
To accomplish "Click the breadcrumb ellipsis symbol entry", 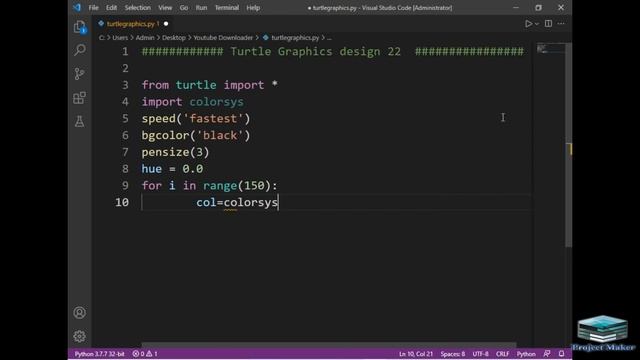I will [329, 38].
